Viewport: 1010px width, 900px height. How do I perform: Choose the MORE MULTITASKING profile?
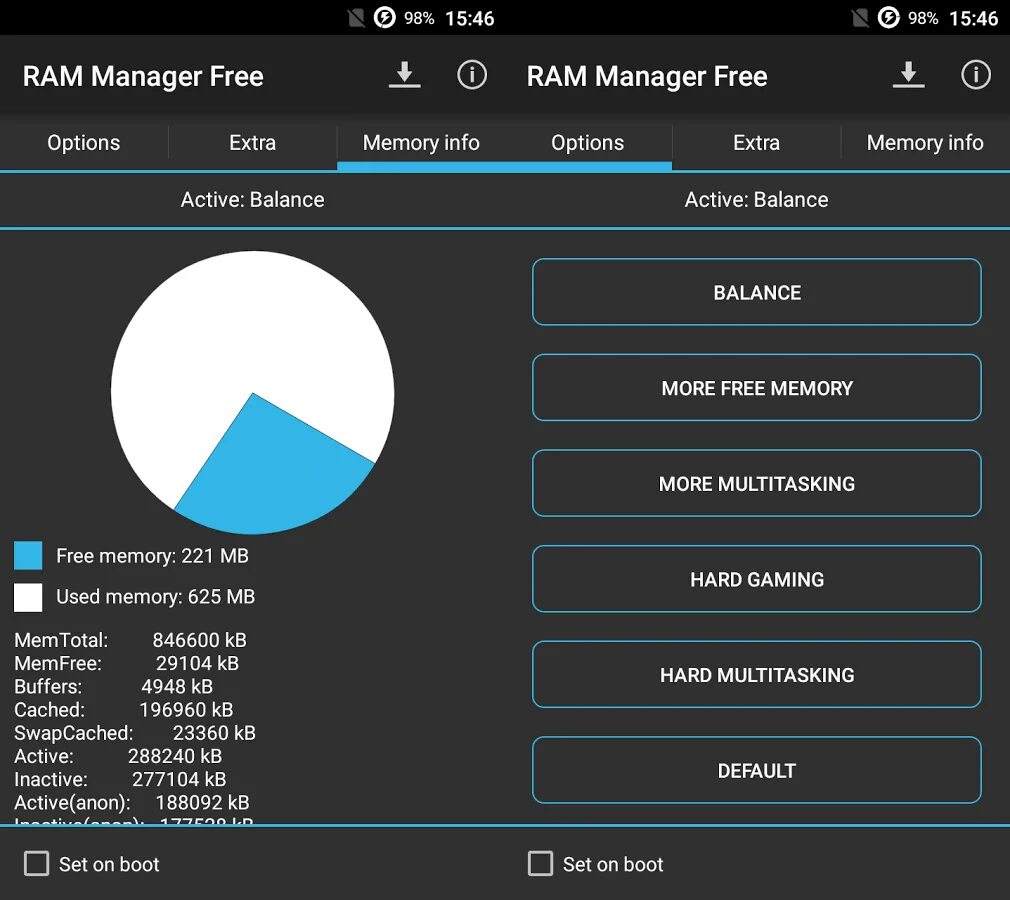(x=757, y=483)
